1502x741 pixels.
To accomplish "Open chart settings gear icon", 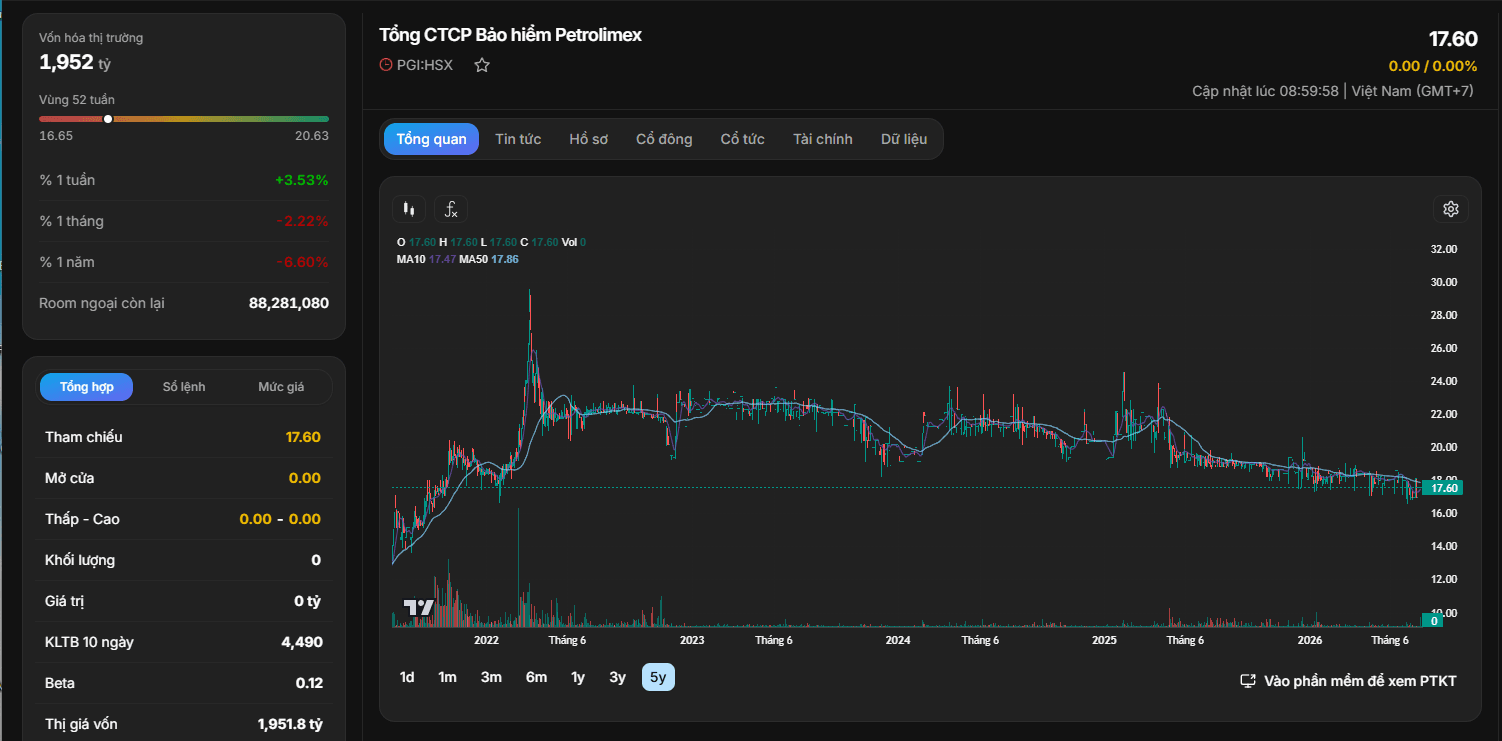I will coord(1451,209).
